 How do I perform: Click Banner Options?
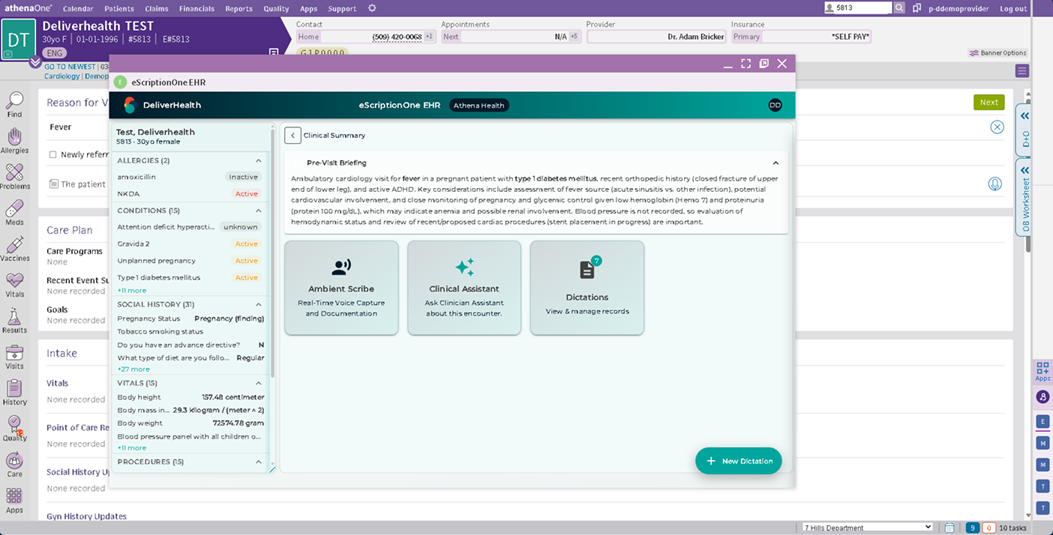pos(998,53)
